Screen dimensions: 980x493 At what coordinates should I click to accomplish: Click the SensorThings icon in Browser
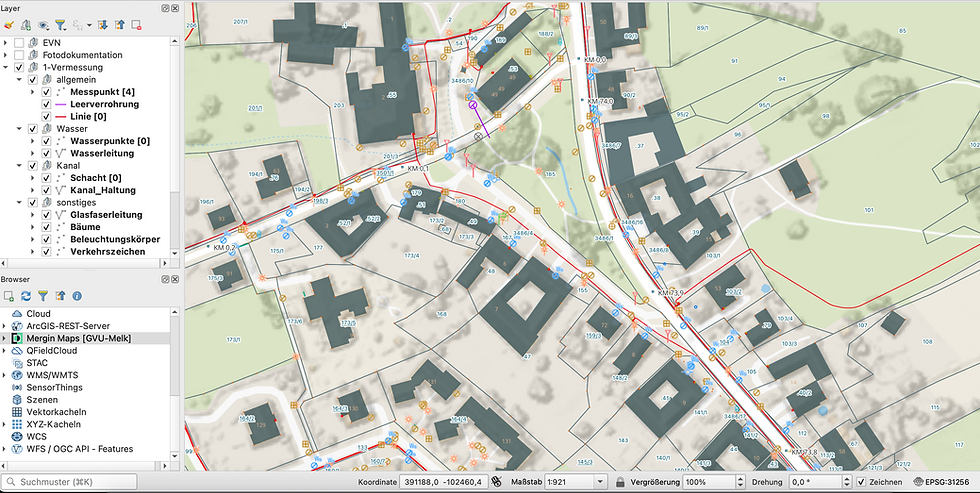point(16,387)
